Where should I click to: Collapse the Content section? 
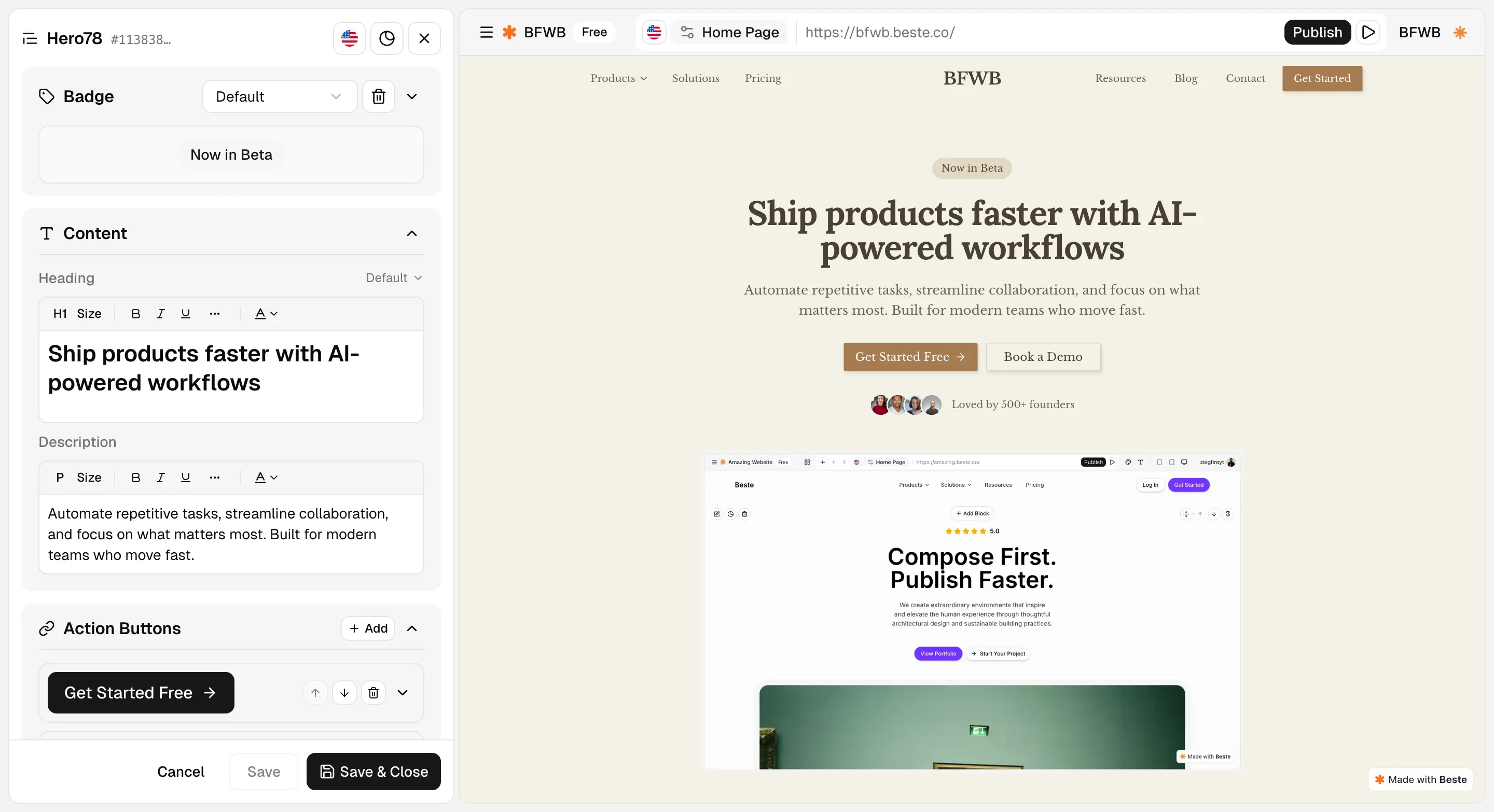(x=412, y=233)
